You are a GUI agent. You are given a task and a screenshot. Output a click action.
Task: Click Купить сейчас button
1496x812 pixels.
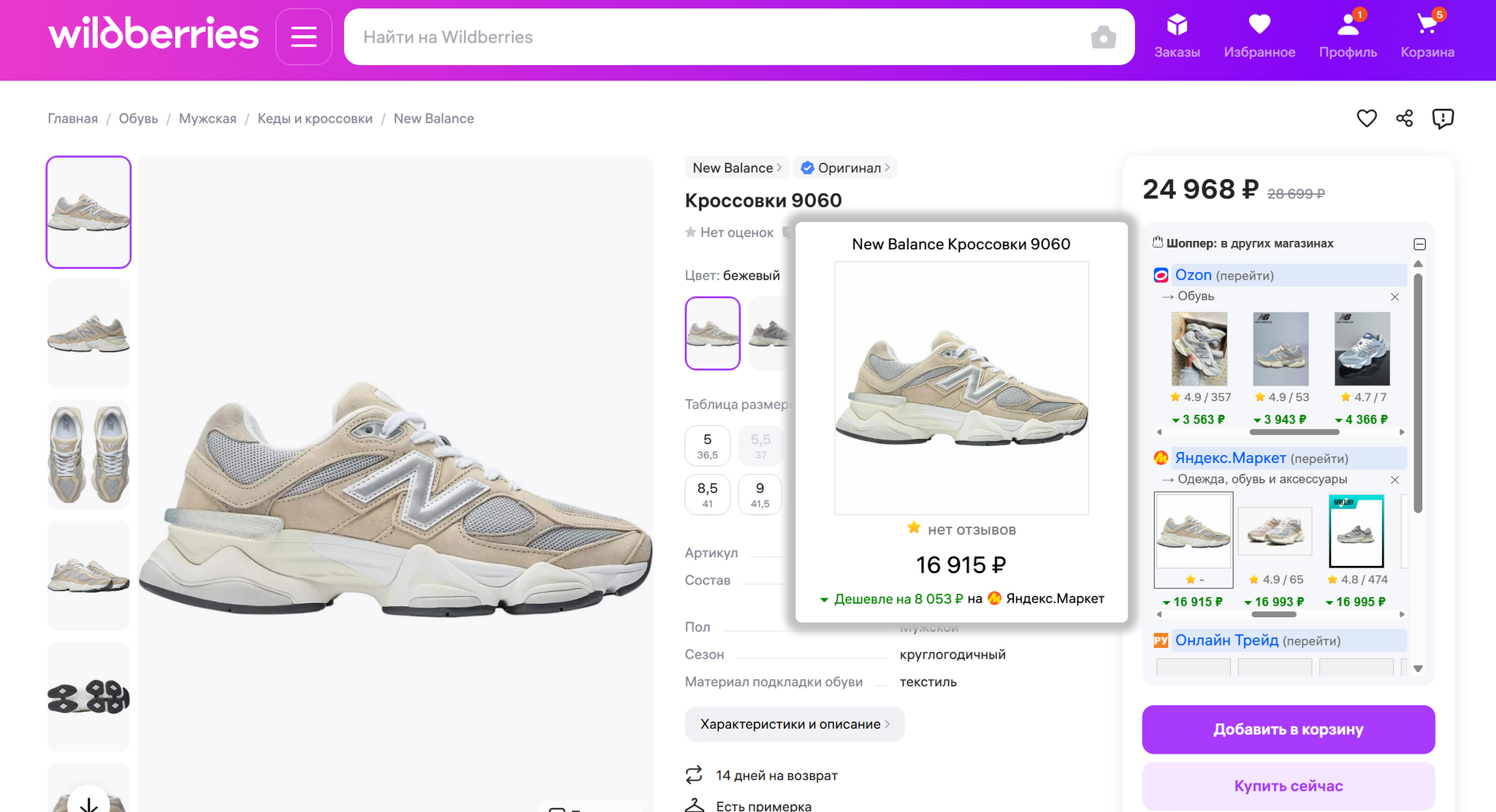pos(1288,786)
